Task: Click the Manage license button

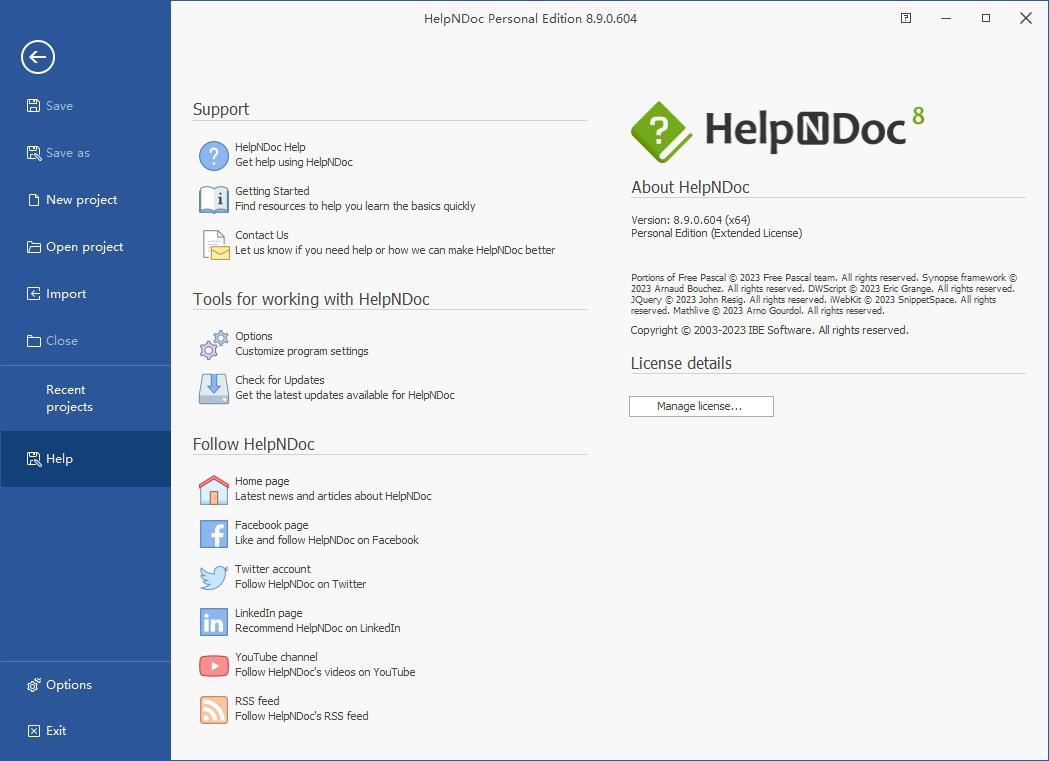Action: (x=700, y=406)
